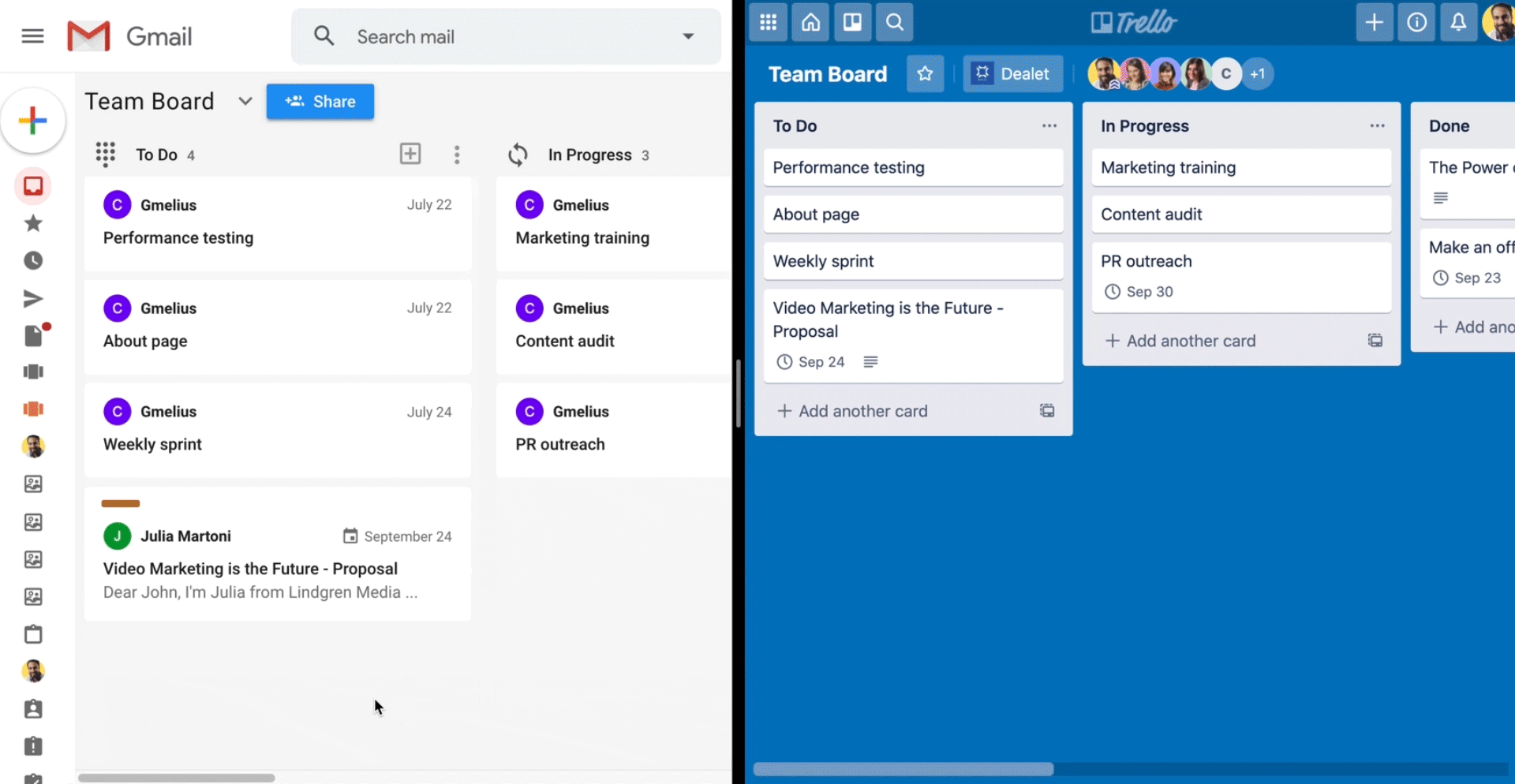Open Trello In Progress list actions menu

[x=1378, y=126]
